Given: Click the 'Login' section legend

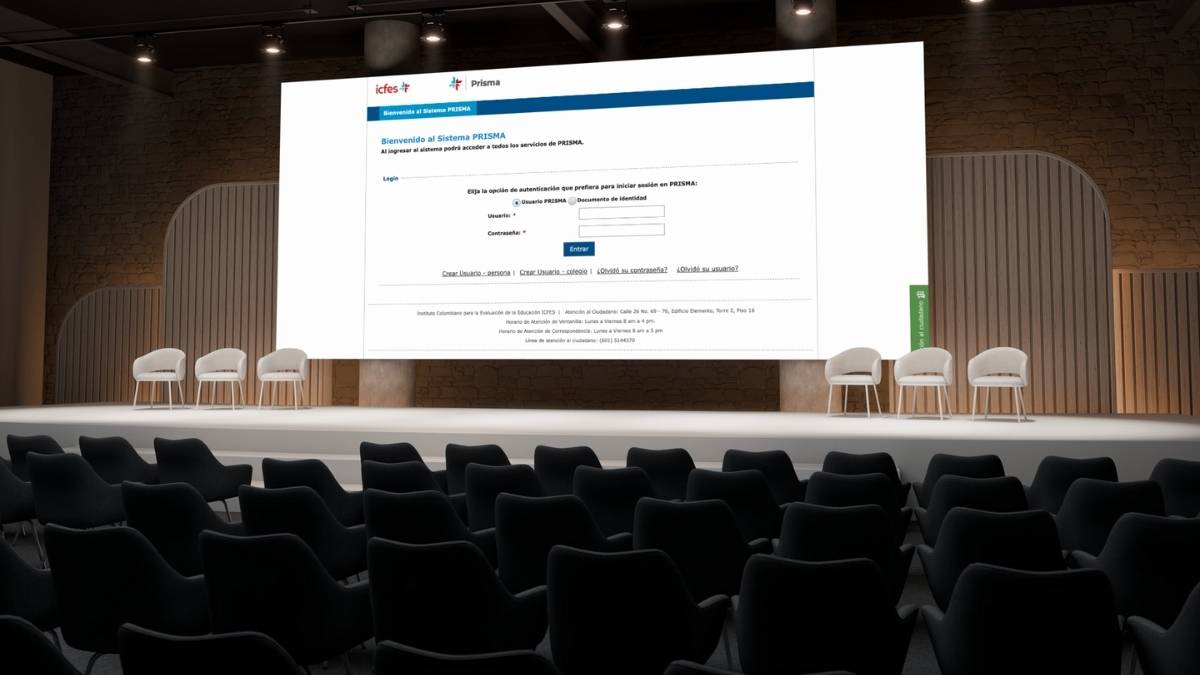Looking at the screenshot, I should 390,179.
